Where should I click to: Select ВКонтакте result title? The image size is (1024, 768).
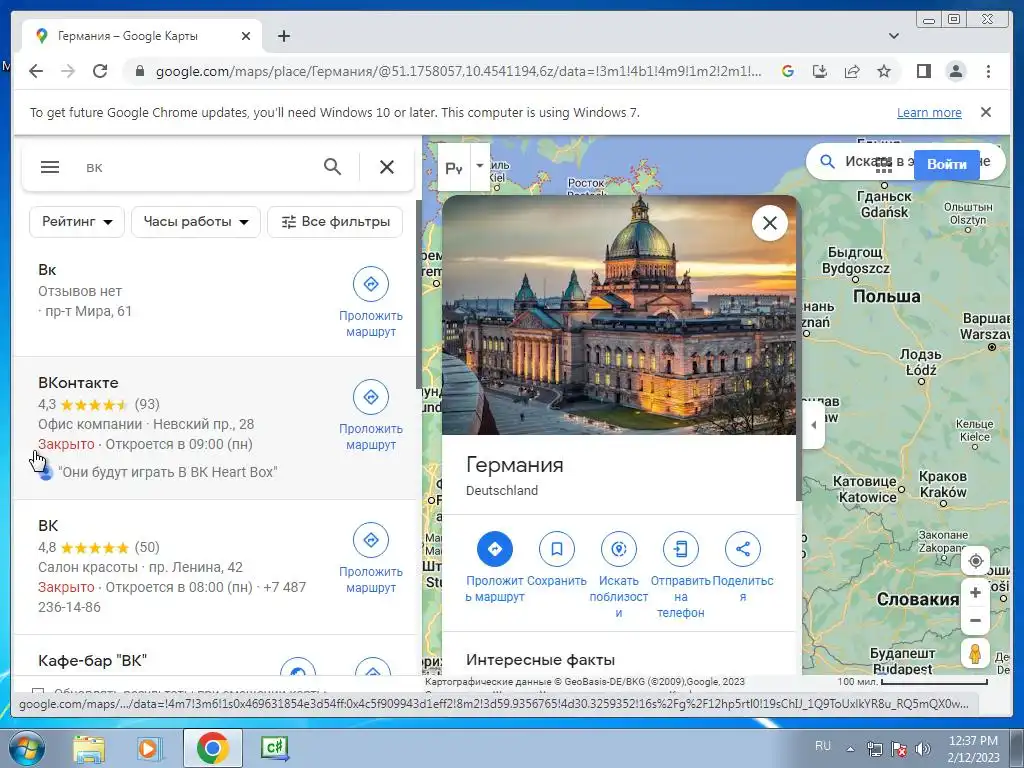click(x=78, y=383)
